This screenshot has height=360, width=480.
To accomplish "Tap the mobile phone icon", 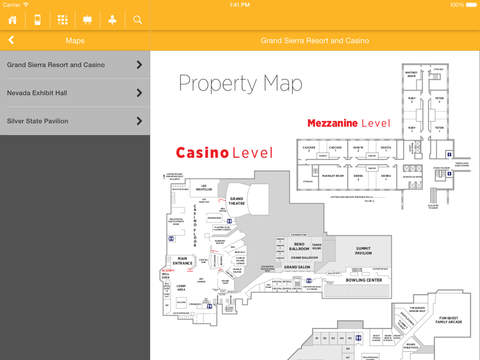I will (37, 20).
